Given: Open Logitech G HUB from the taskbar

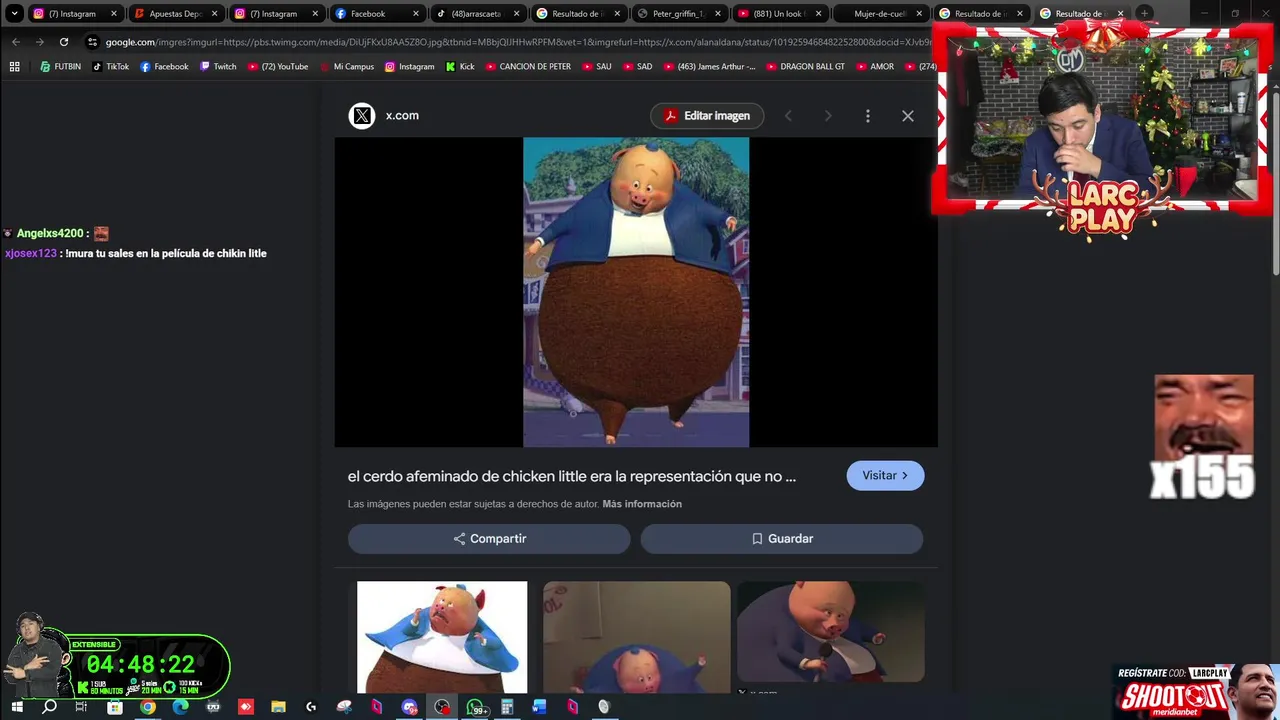Looking at the screenshot, I should (x=311, y=707).
